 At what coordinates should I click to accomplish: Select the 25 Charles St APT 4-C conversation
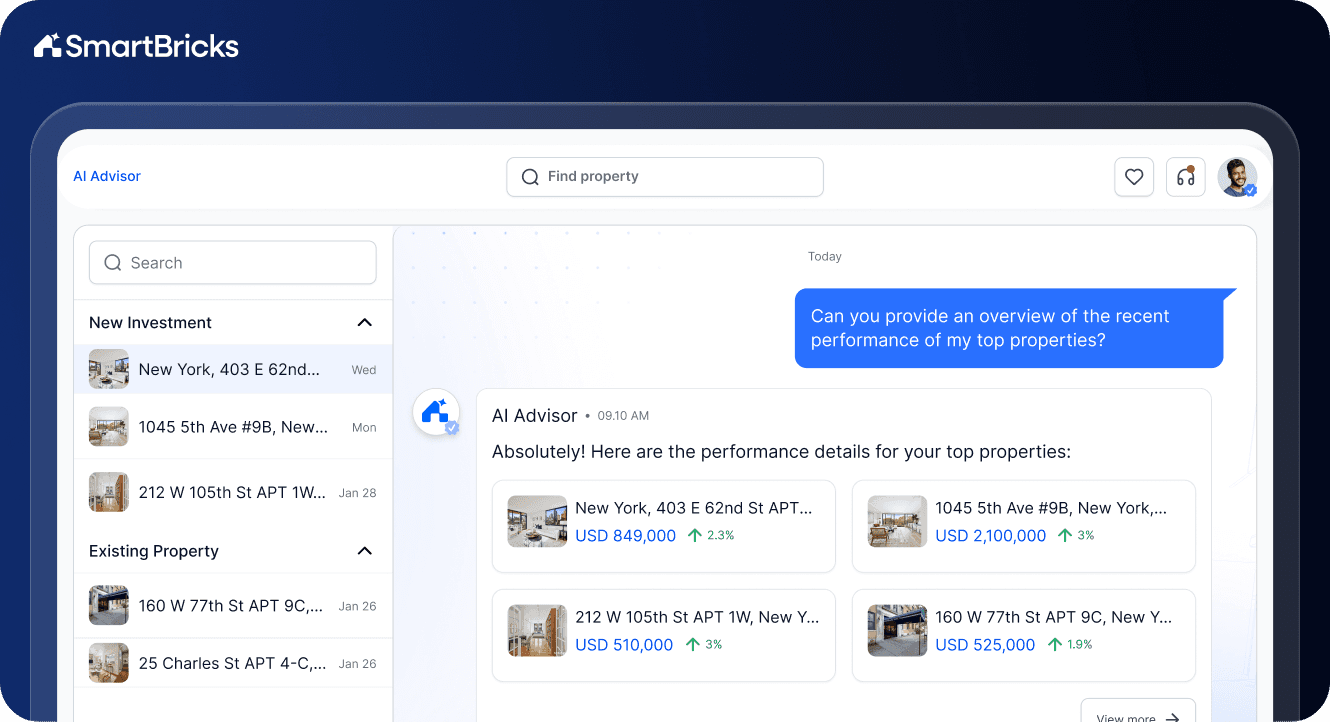232,663
